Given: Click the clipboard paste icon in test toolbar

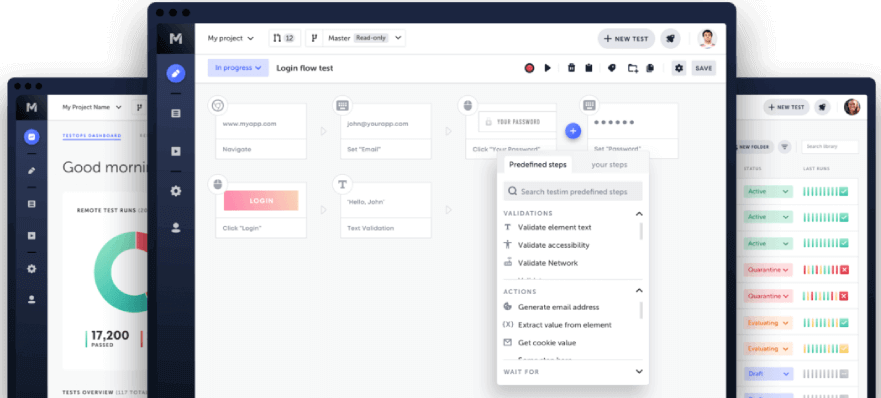Looking at the screenshot, I should pyautogui.click(x=589, y=68).
